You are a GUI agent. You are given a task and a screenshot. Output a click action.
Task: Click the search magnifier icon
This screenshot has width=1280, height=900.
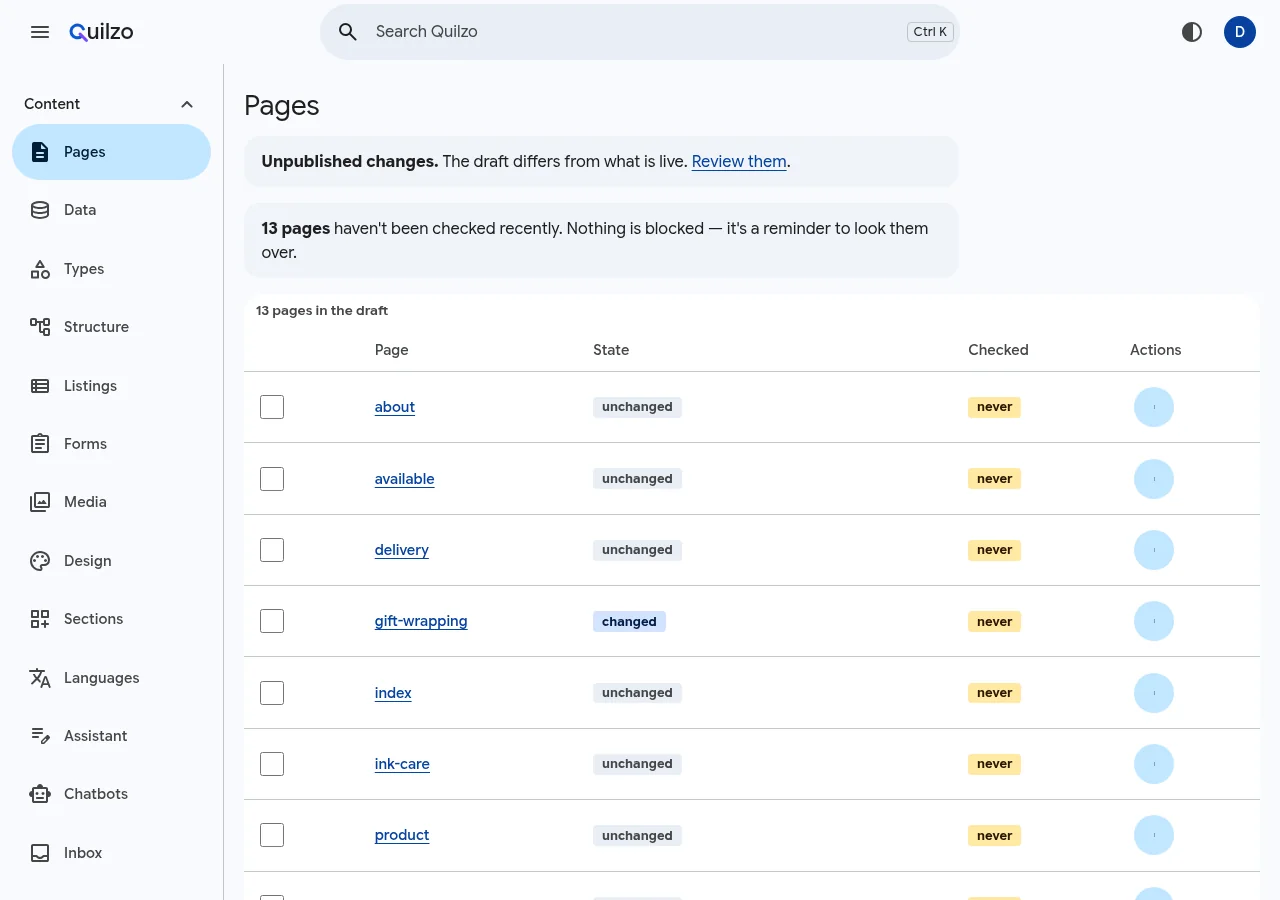[x=348, y=32]
